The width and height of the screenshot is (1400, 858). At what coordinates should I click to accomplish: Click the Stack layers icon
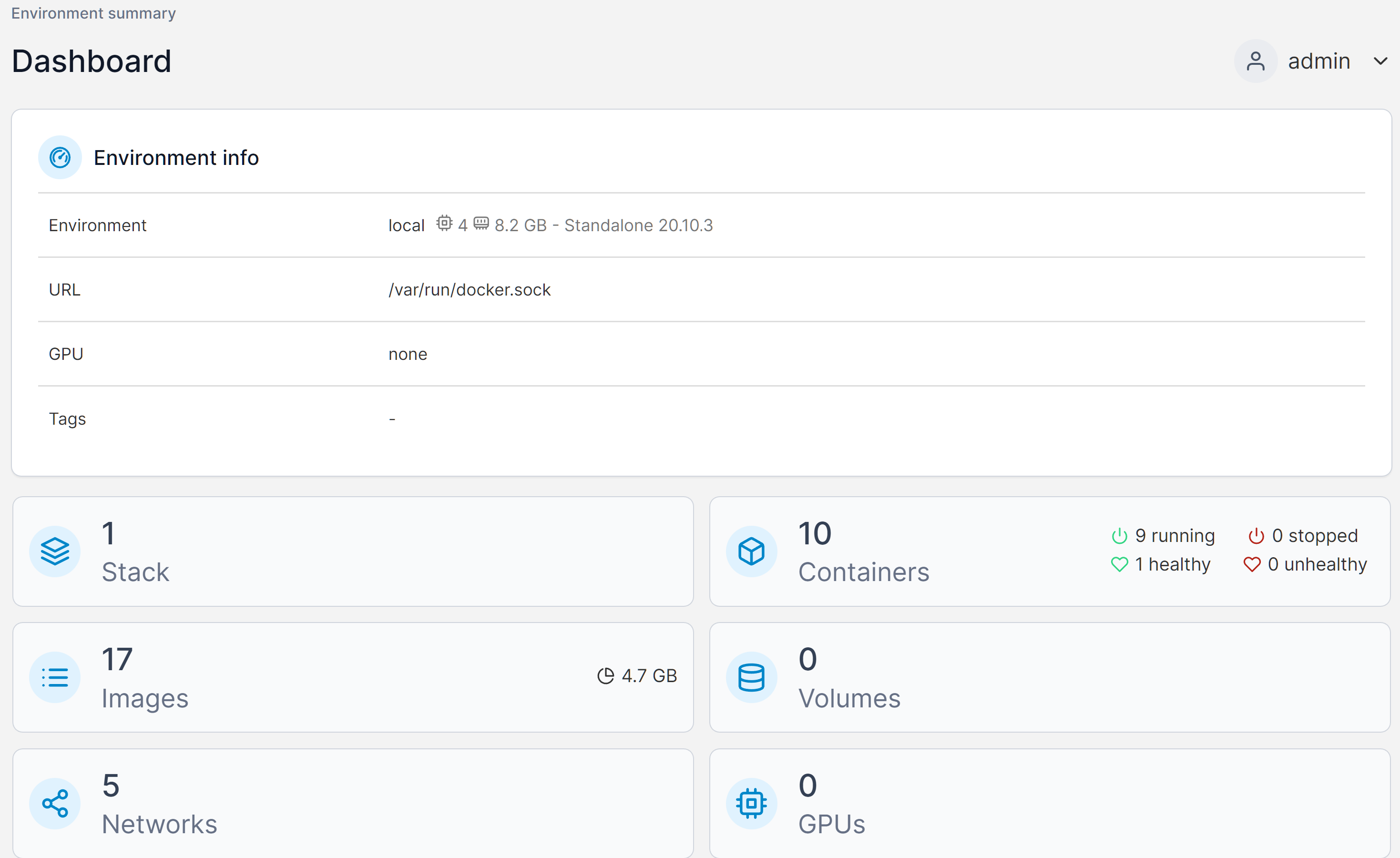[54, 551]
